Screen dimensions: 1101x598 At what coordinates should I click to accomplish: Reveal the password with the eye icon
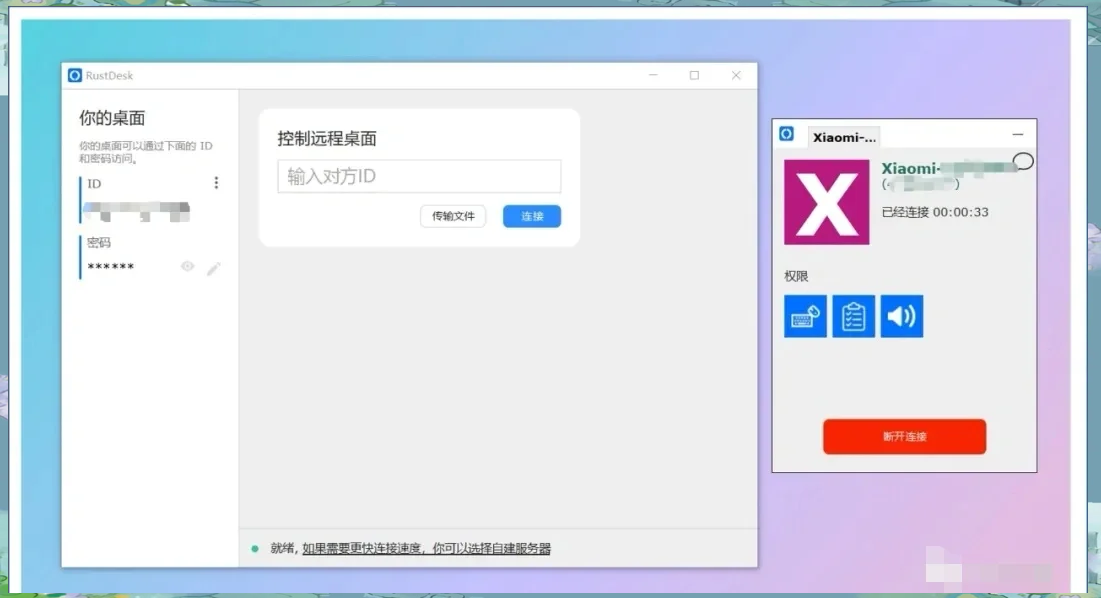[x=187, y=267]
